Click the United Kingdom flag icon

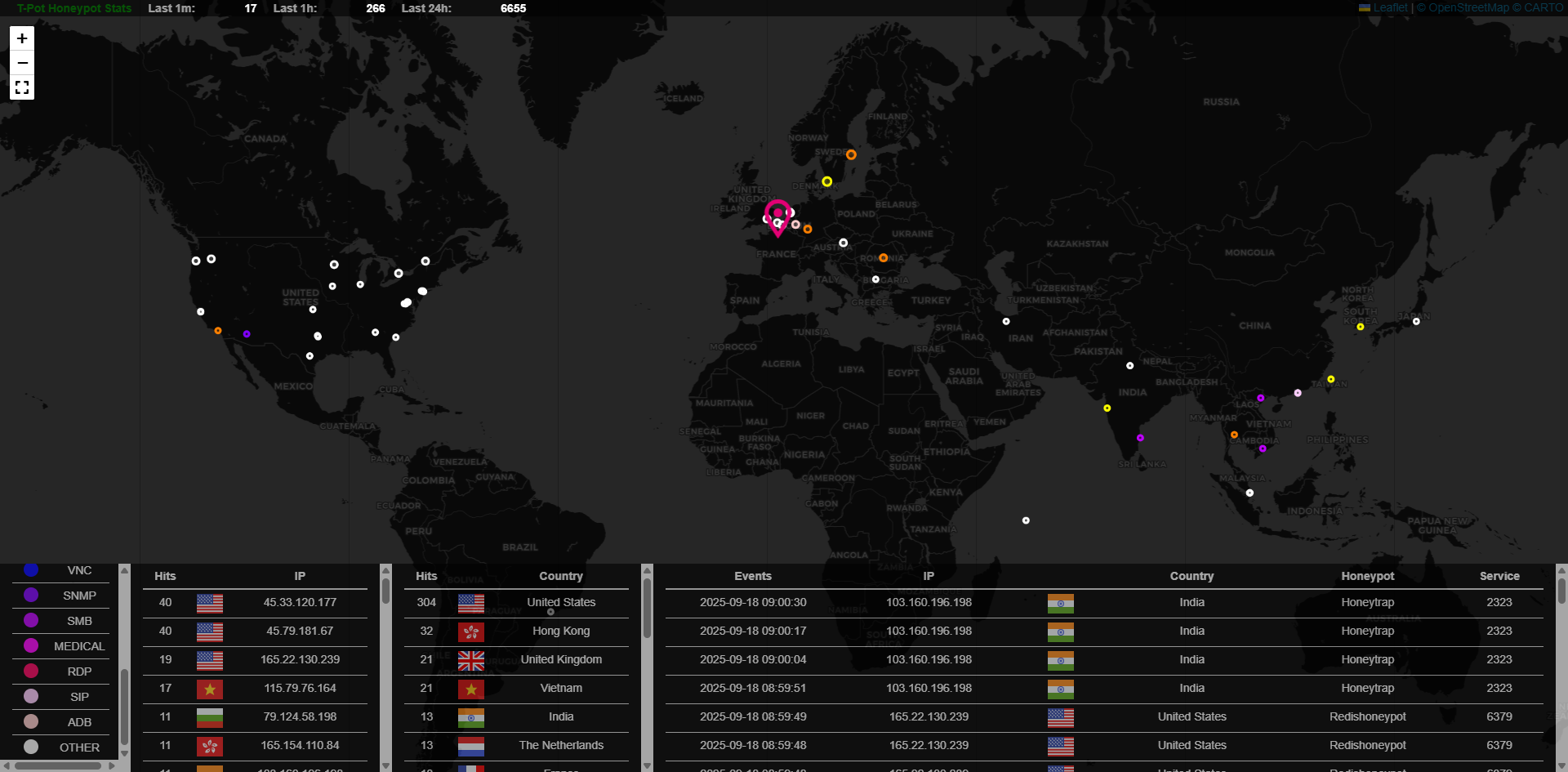point(471,660)
